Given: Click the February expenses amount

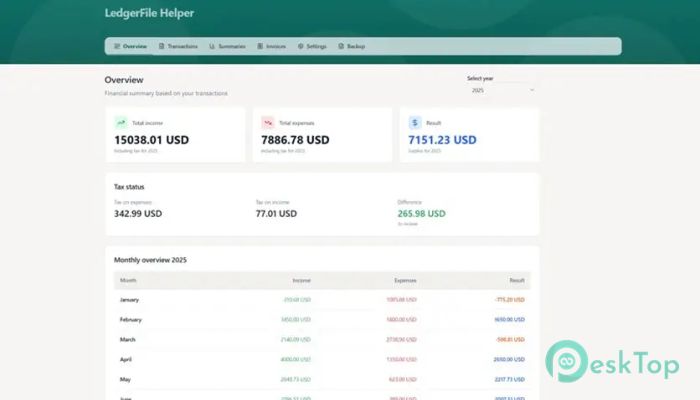Looking at the screenshot, I should pyautogui.click(x=401, y=320).
